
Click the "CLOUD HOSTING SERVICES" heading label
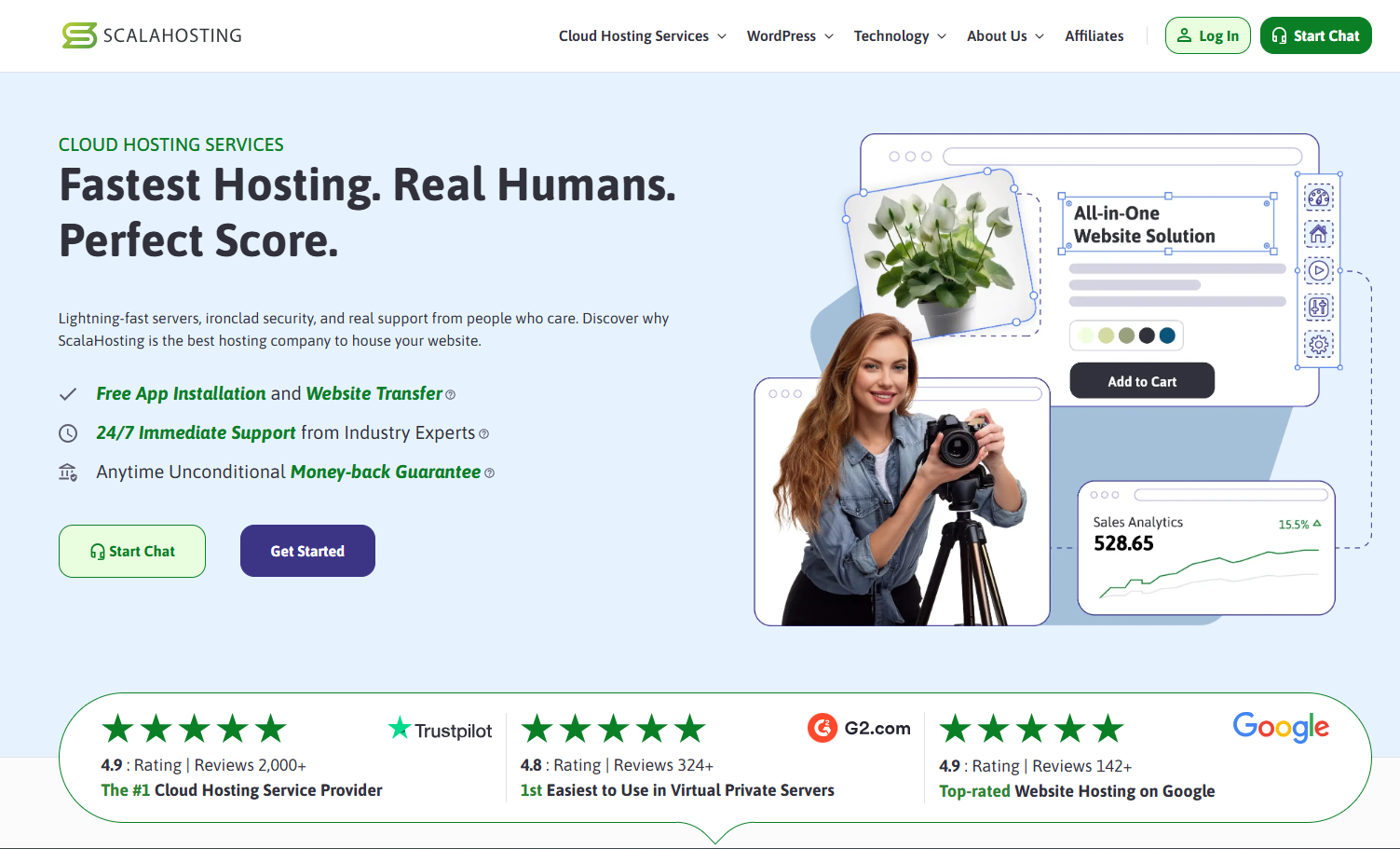pyautogui.click(x=171, y=144)
